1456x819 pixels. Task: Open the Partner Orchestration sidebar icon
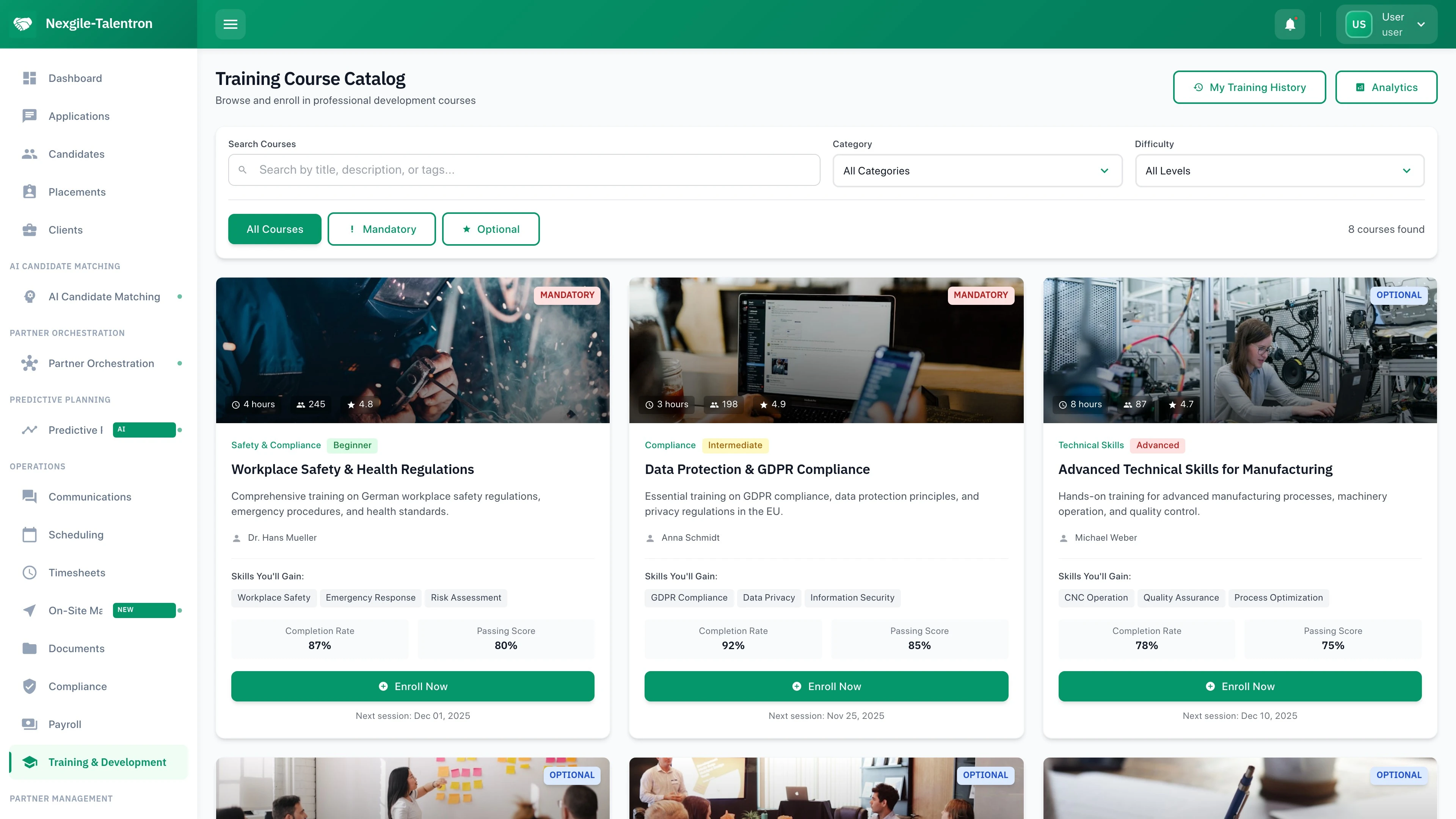[x=29, y=364]
